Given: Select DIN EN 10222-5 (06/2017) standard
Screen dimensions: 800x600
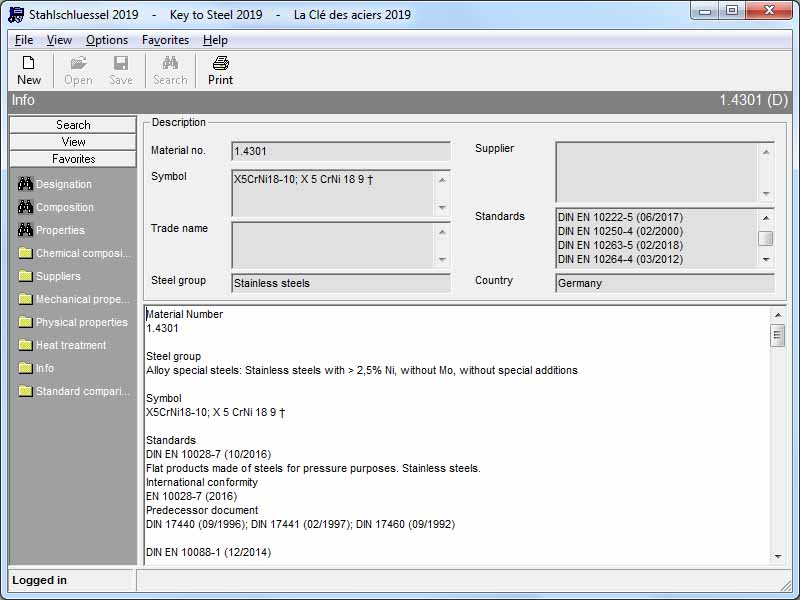Looking at the screenshot, I should (620, 217).
